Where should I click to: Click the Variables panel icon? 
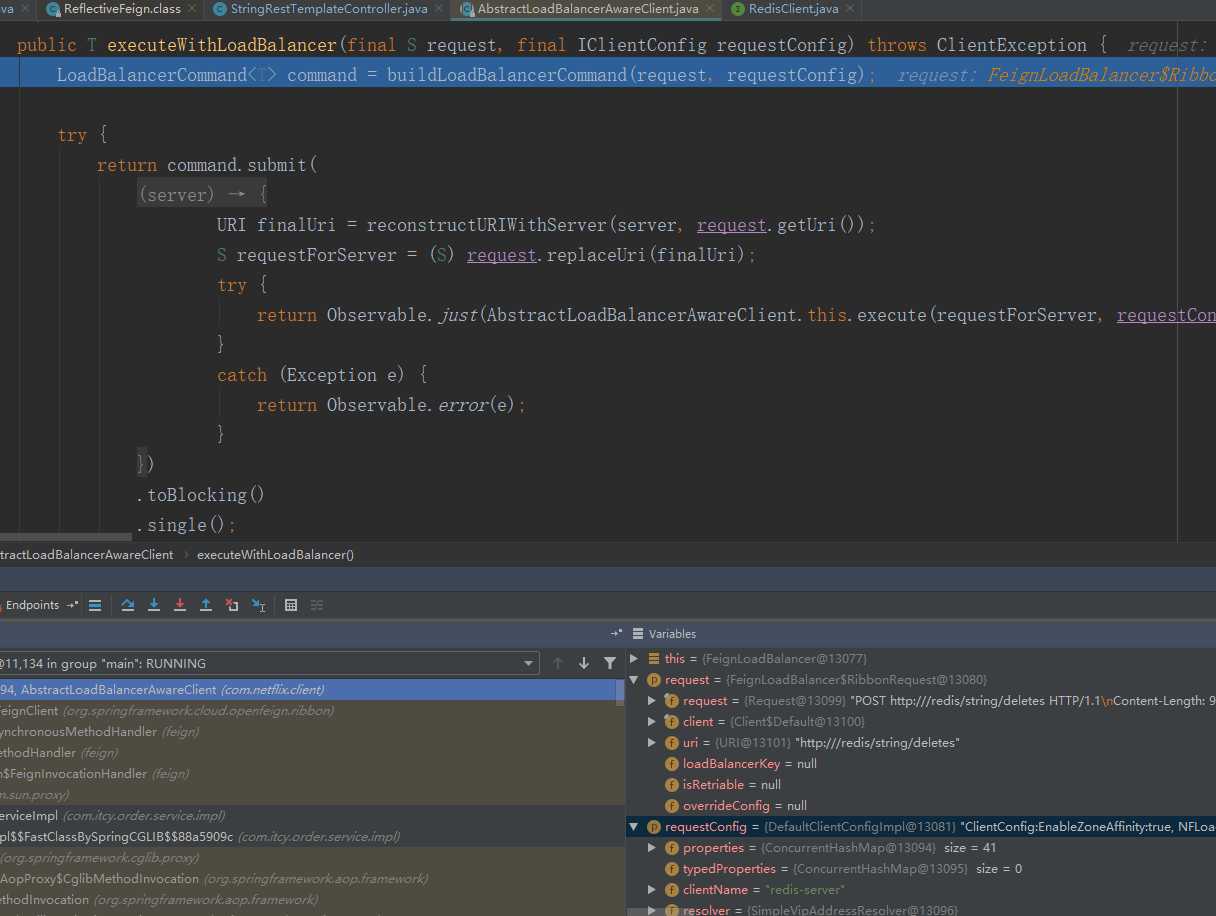pyautogui.click(x=637, y=634)
